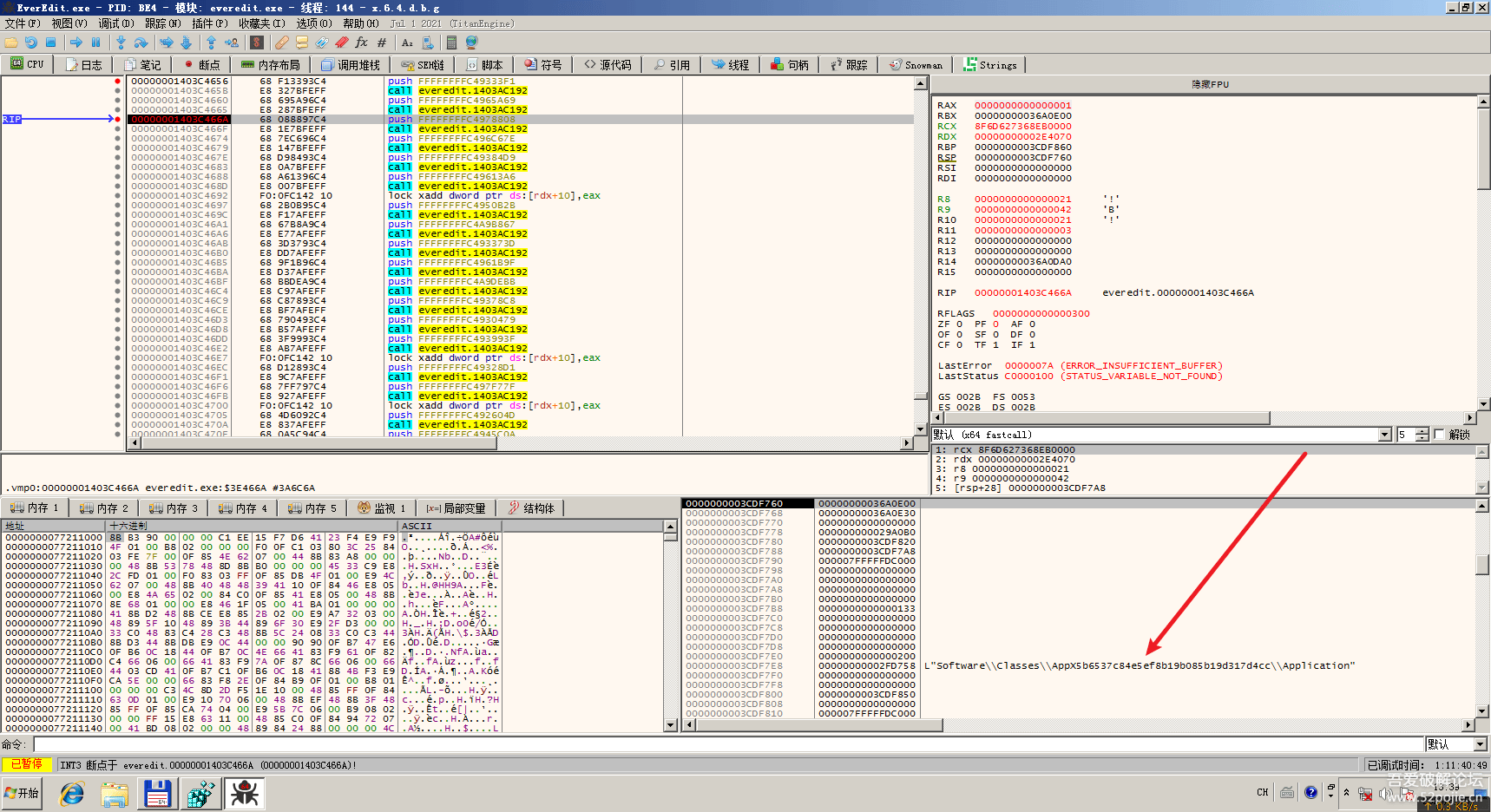Viewport: 1491px width, 812px height.
Task: Open the Patches band-aid icon
Action: 282,43
